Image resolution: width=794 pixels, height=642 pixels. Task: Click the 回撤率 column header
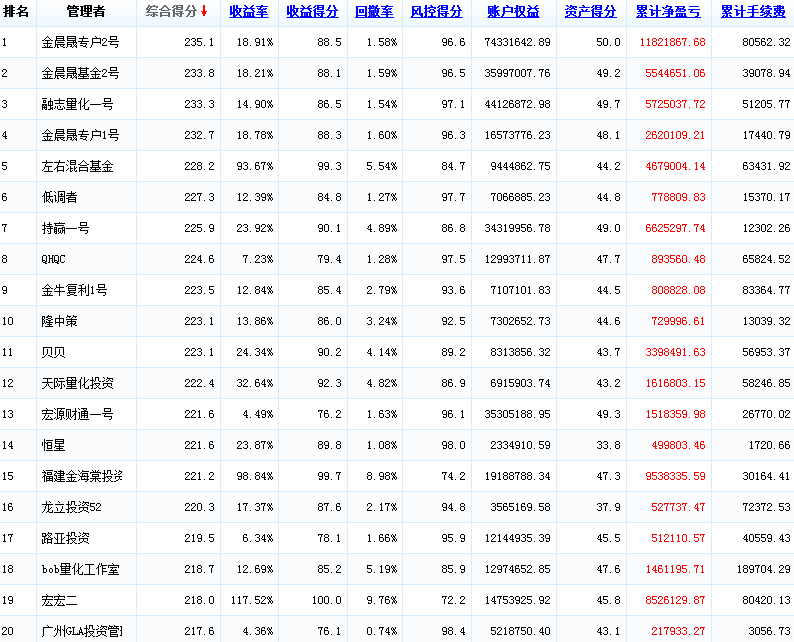(374, 12)
